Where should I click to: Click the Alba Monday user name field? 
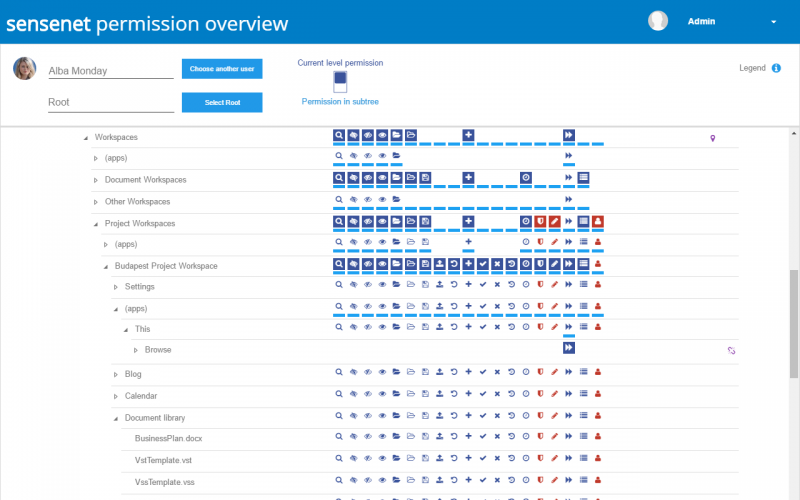point(111,71)
